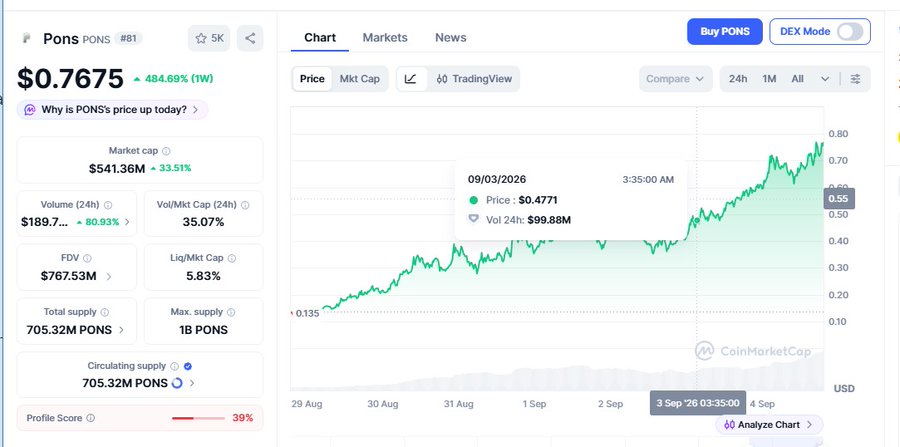Expand more time range options chevron
The image size is (900, 447).
coord(825,79)
